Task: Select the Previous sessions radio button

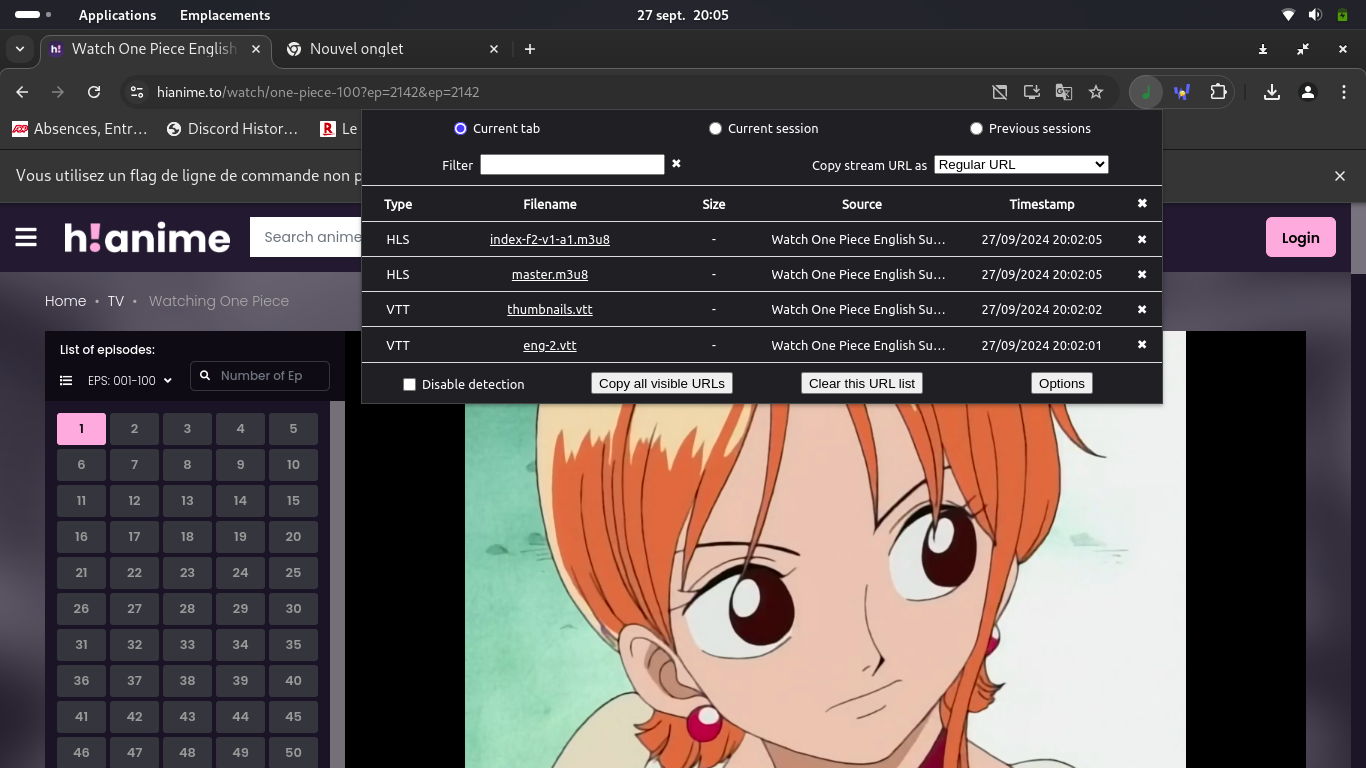Action: pos(976,128)
